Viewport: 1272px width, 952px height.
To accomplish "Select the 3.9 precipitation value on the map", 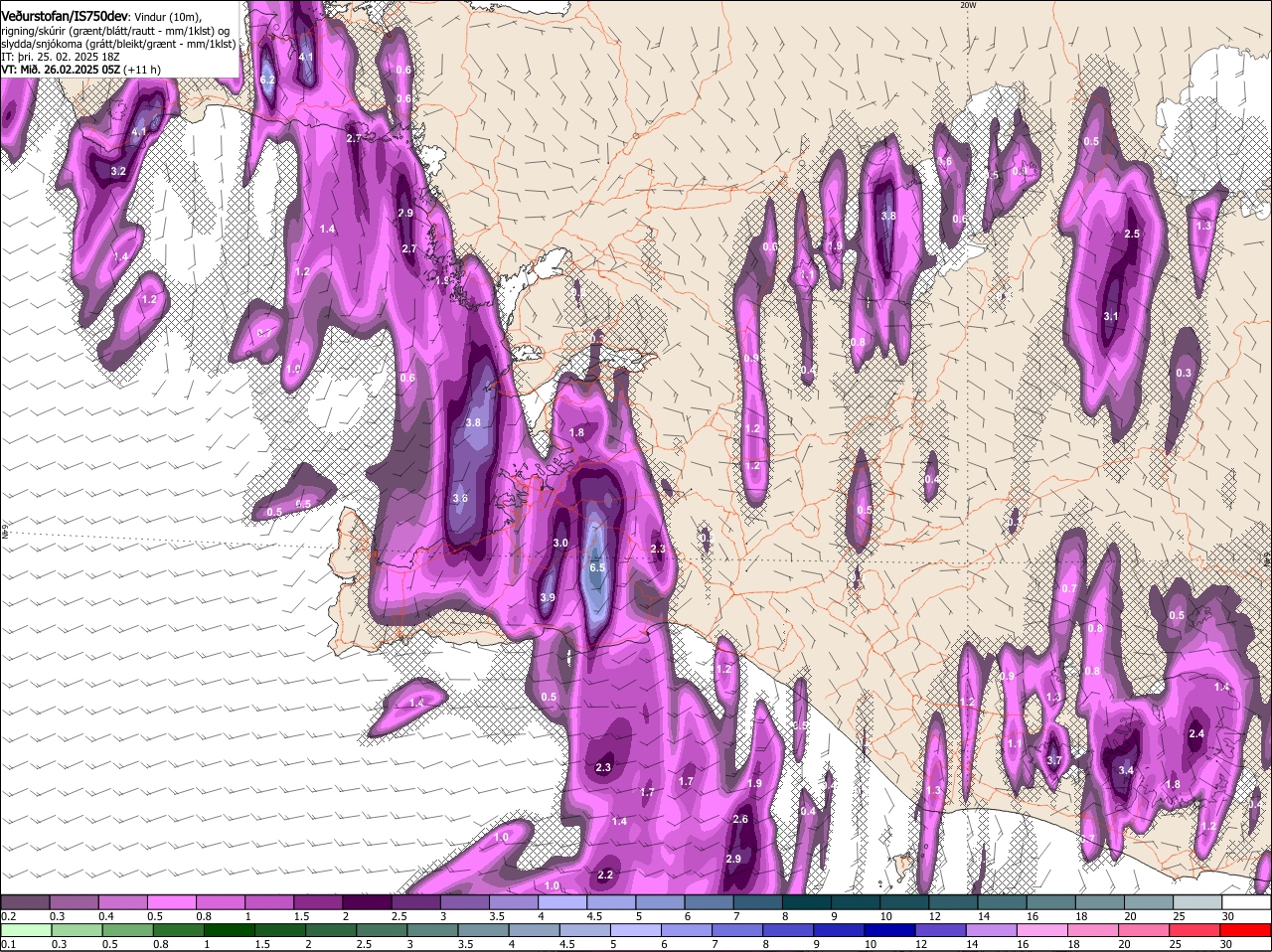I will (548, 597).
